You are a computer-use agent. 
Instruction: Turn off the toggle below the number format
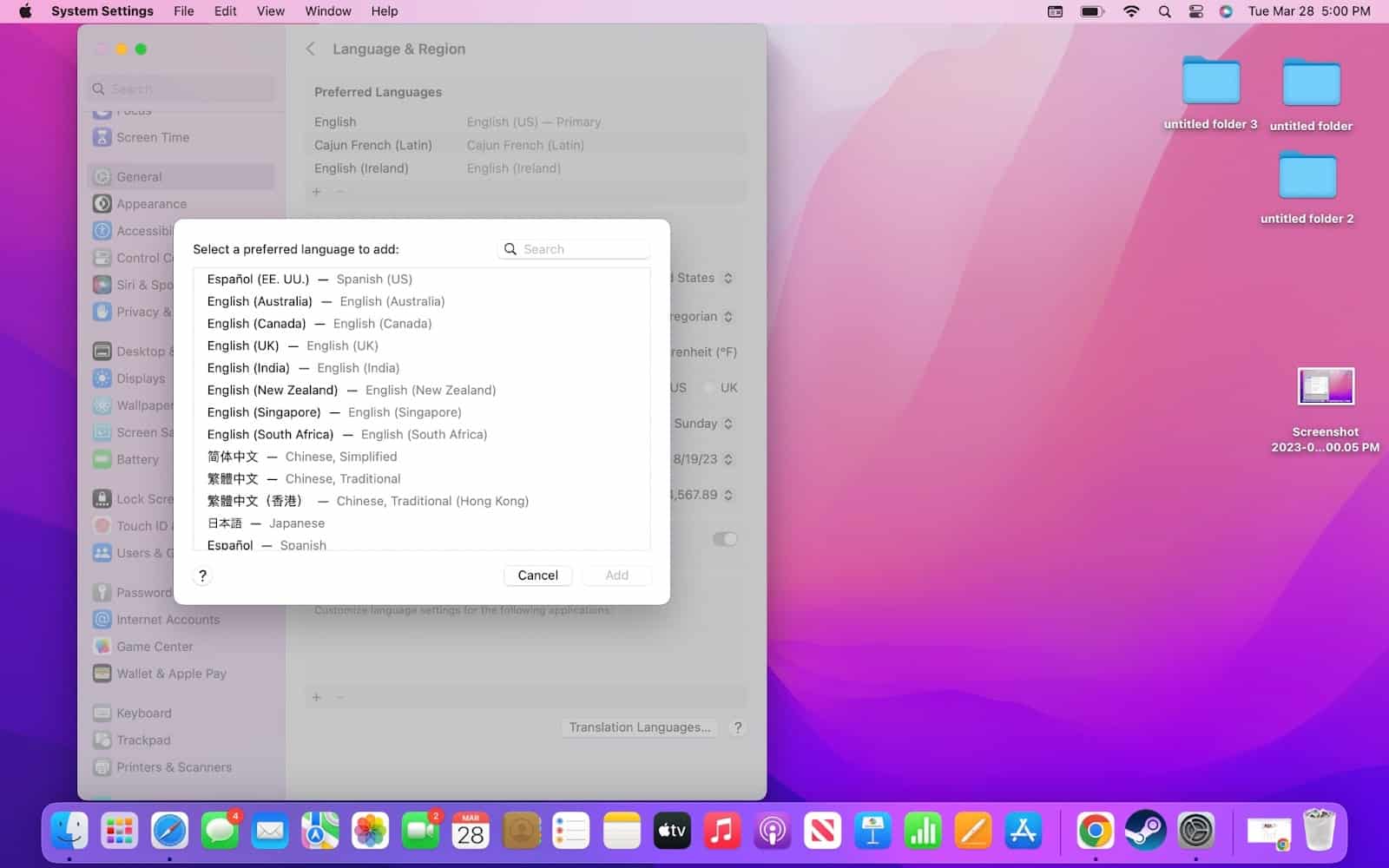pos(725,539)
